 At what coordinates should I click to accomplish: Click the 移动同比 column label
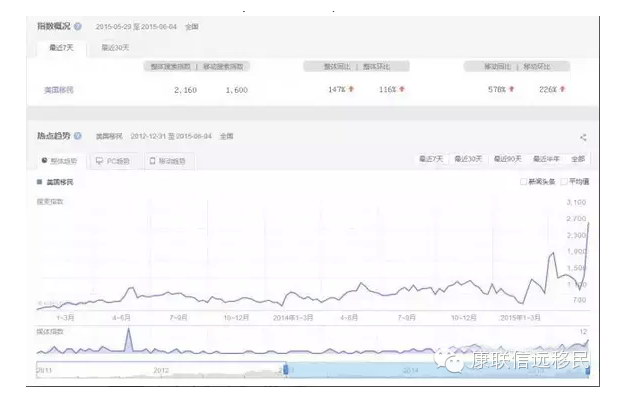(497, 67)
